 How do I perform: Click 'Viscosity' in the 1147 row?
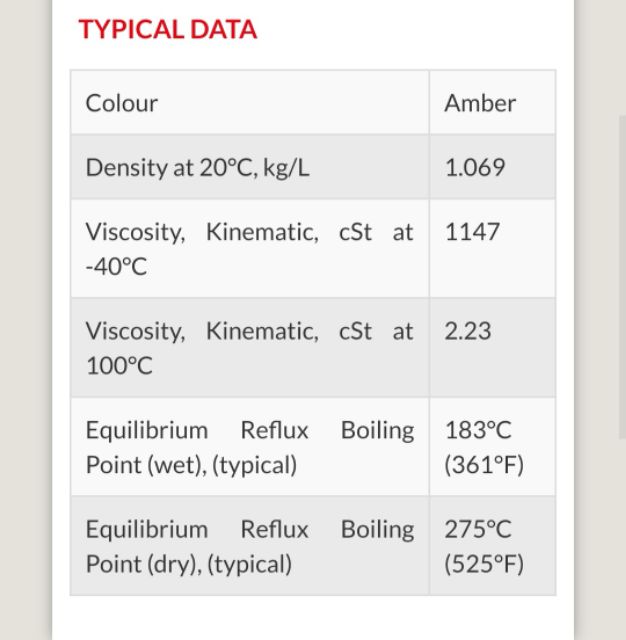click(x=135, y=232)
